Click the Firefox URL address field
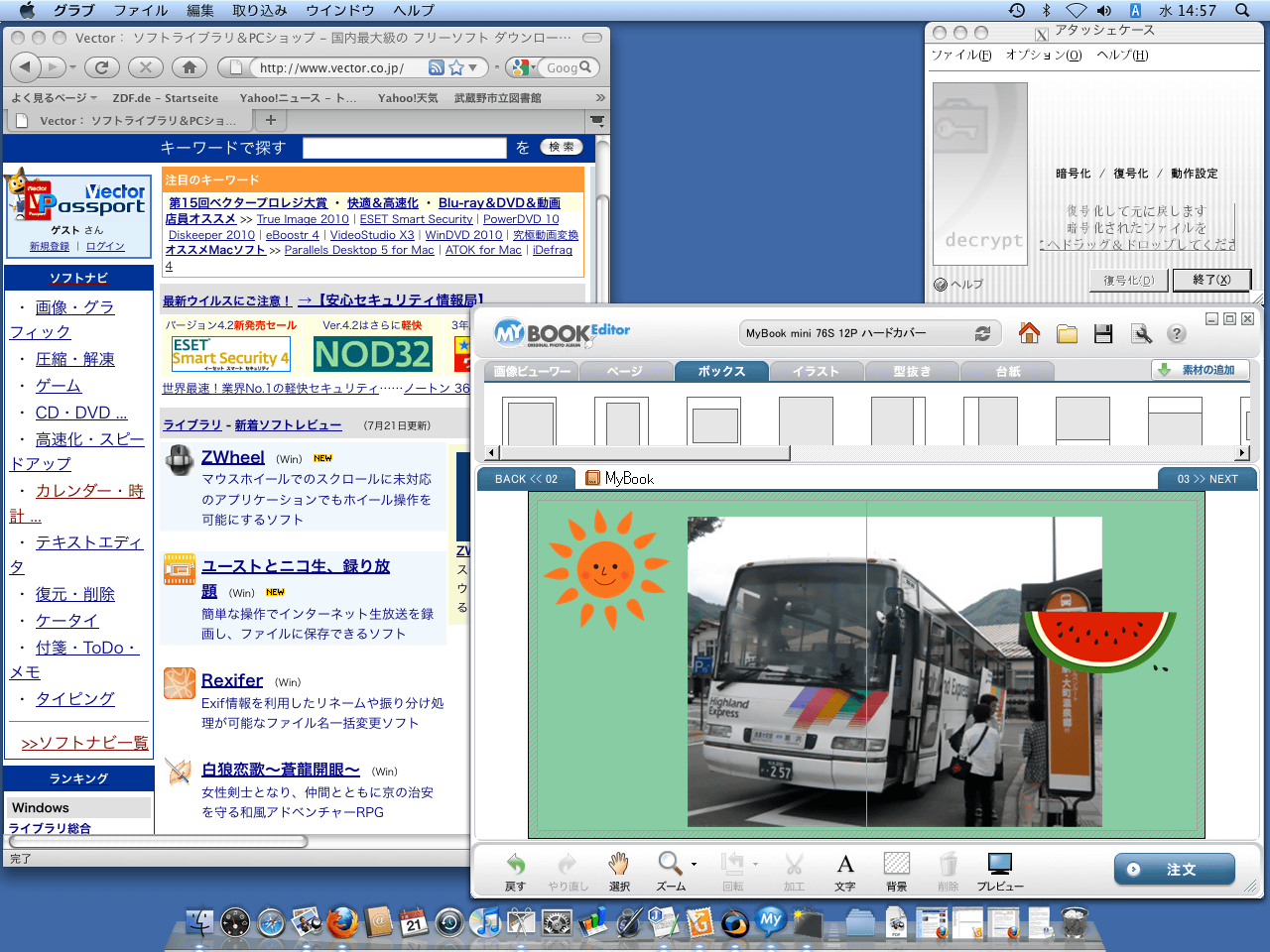 pos(338,67)
